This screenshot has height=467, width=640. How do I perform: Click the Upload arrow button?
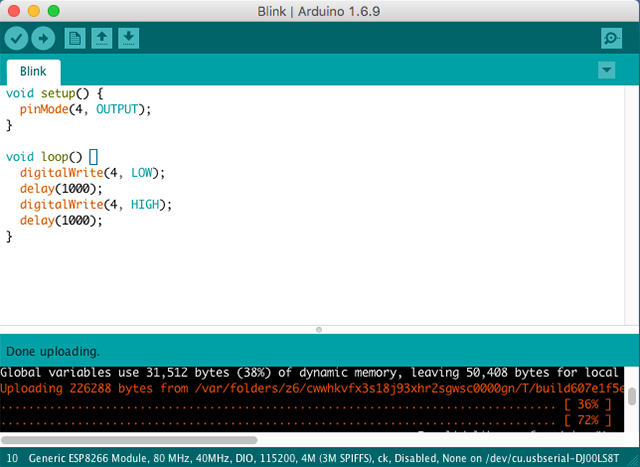pyautogui.click(x=43, y=38)
